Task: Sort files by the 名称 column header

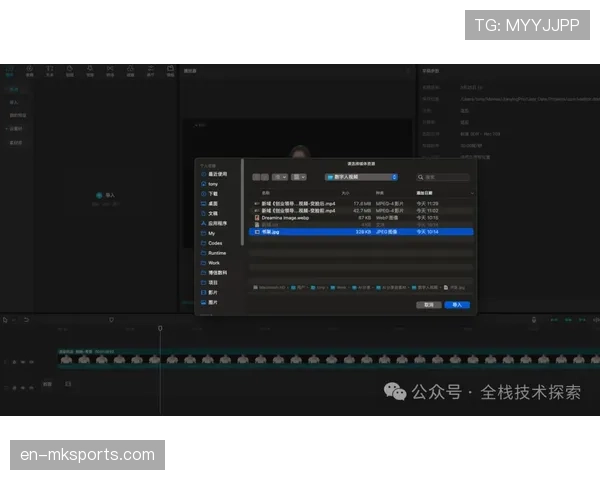Action: [x=266, y=192]
